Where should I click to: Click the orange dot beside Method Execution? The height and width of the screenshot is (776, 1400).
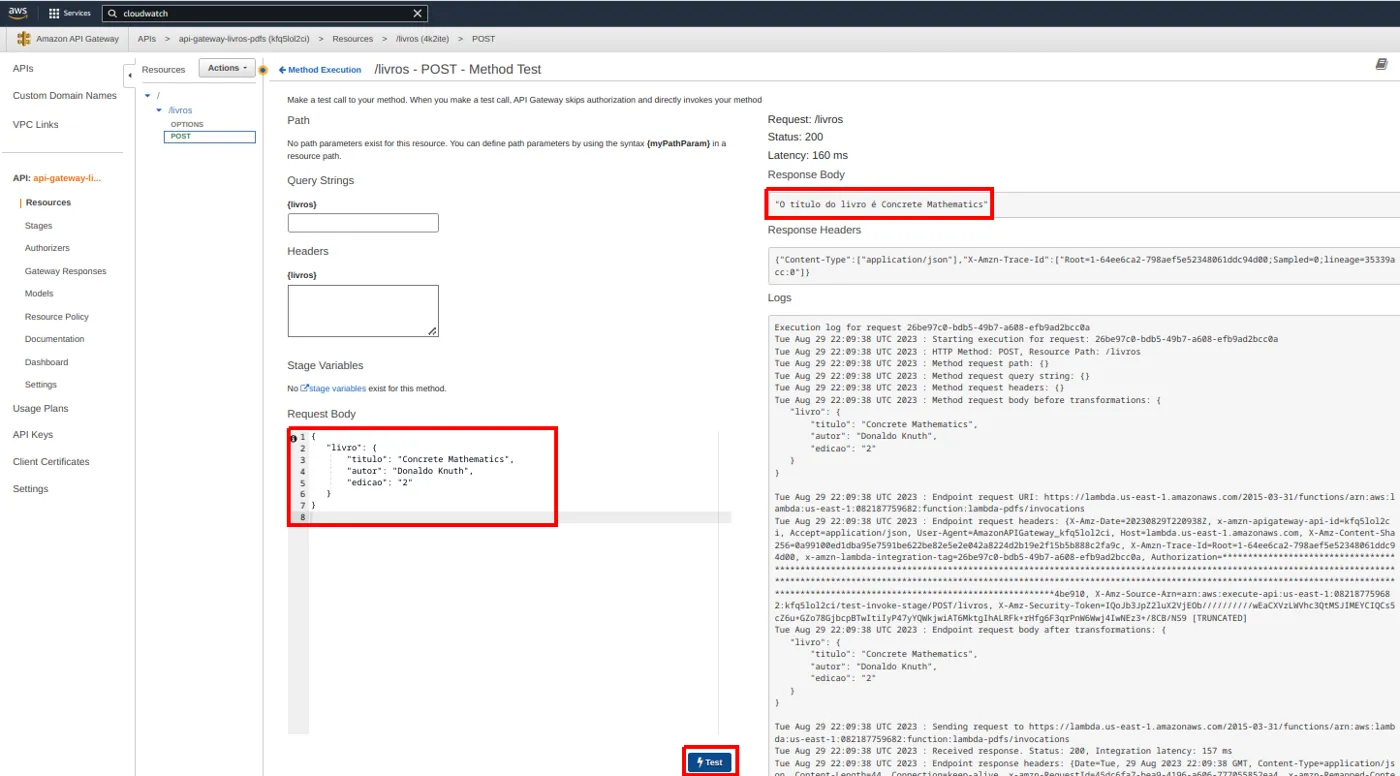263,70
